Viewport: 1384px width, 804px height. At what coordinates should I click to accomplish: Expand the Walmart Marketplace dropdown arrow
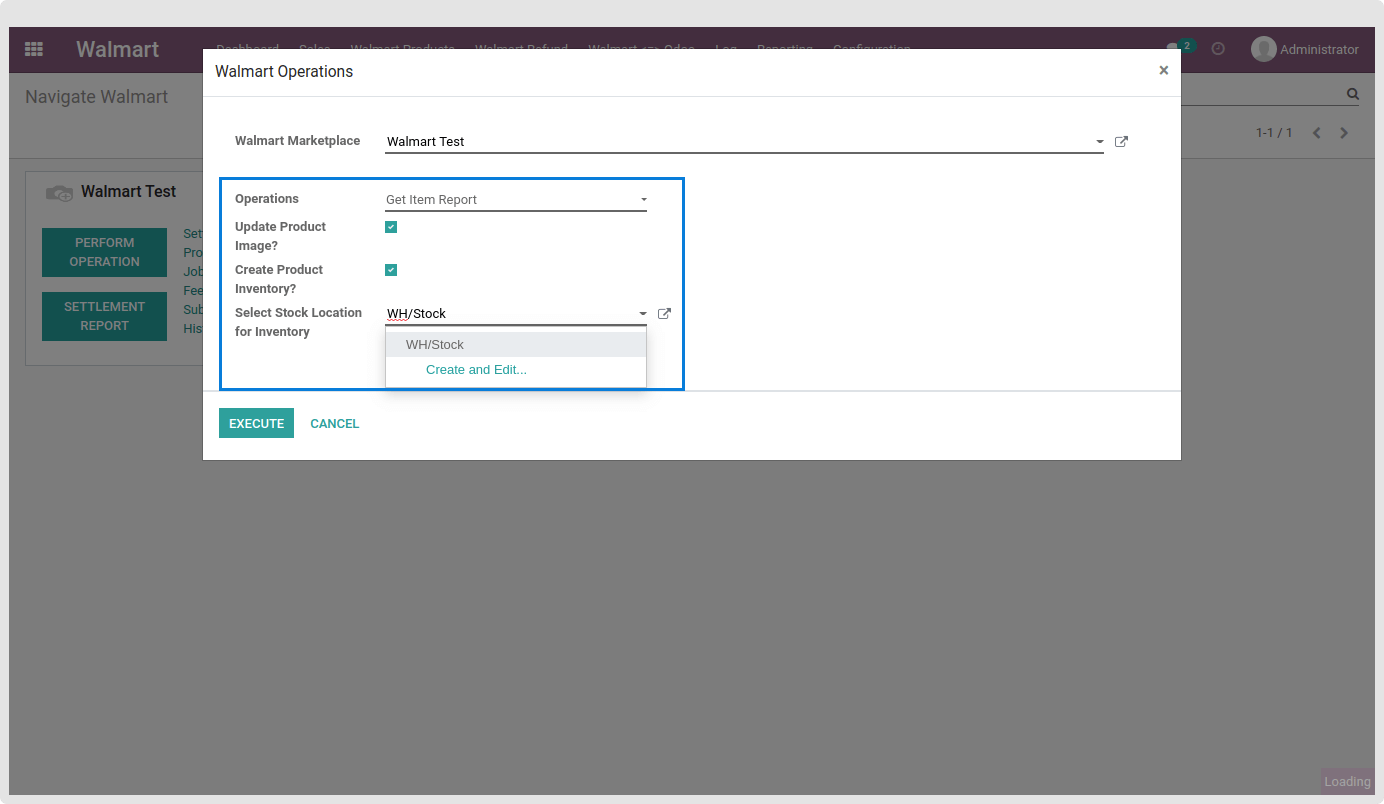click(1099, 142)
